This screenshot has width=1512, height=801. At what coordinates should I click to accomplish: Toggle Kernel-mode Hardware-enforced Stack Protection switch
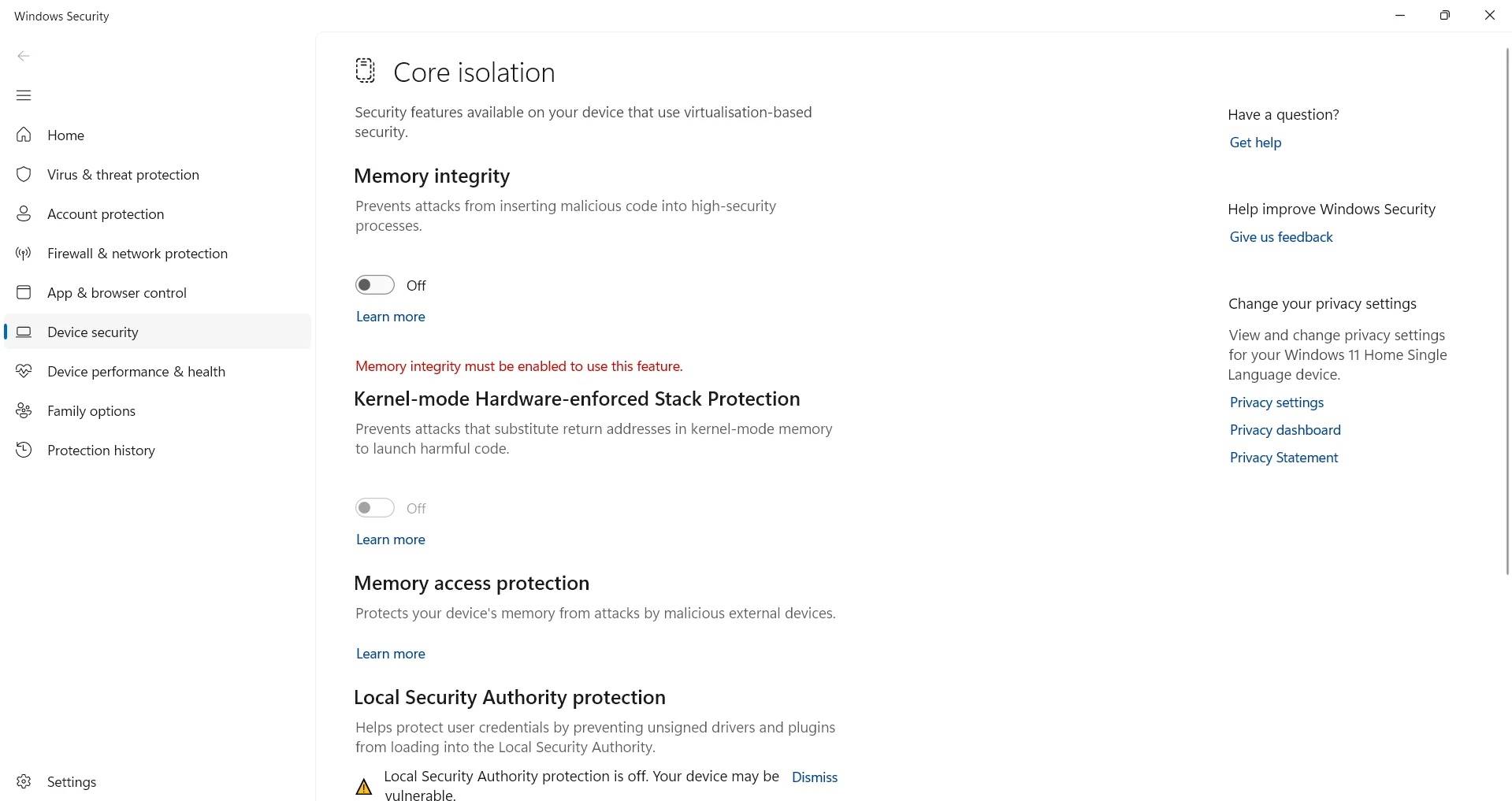pyautogui.click(x=375, y=508)
